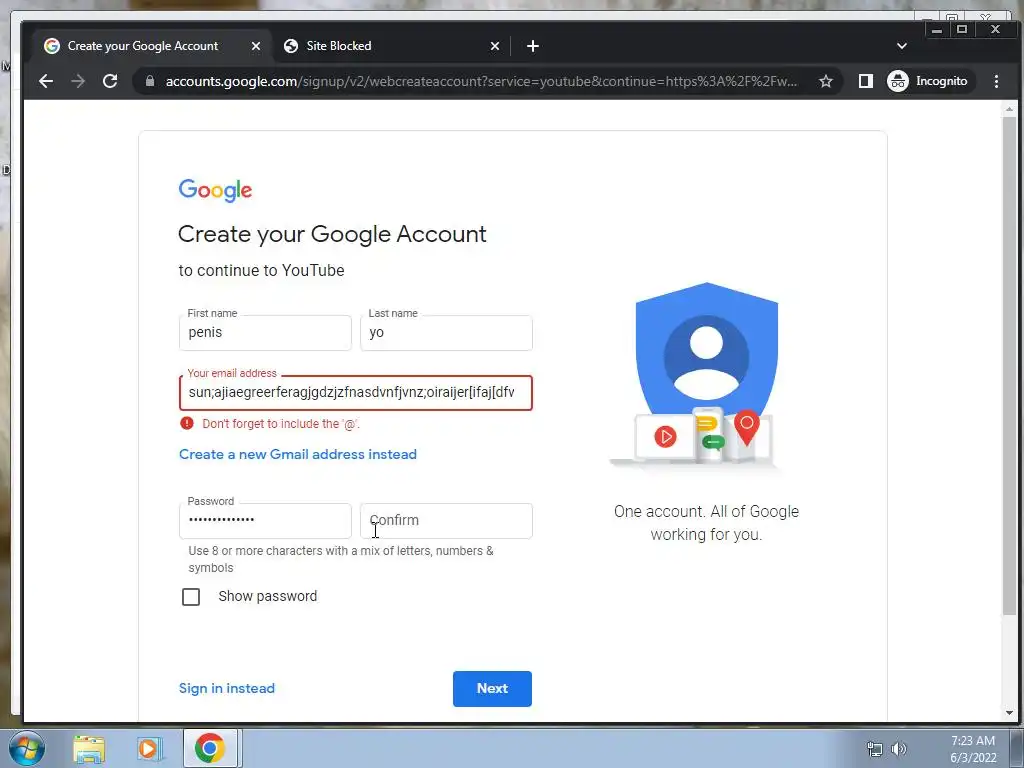Select the Create your Google Account tab
The image size is (1024, 768).
pos(153,46)
